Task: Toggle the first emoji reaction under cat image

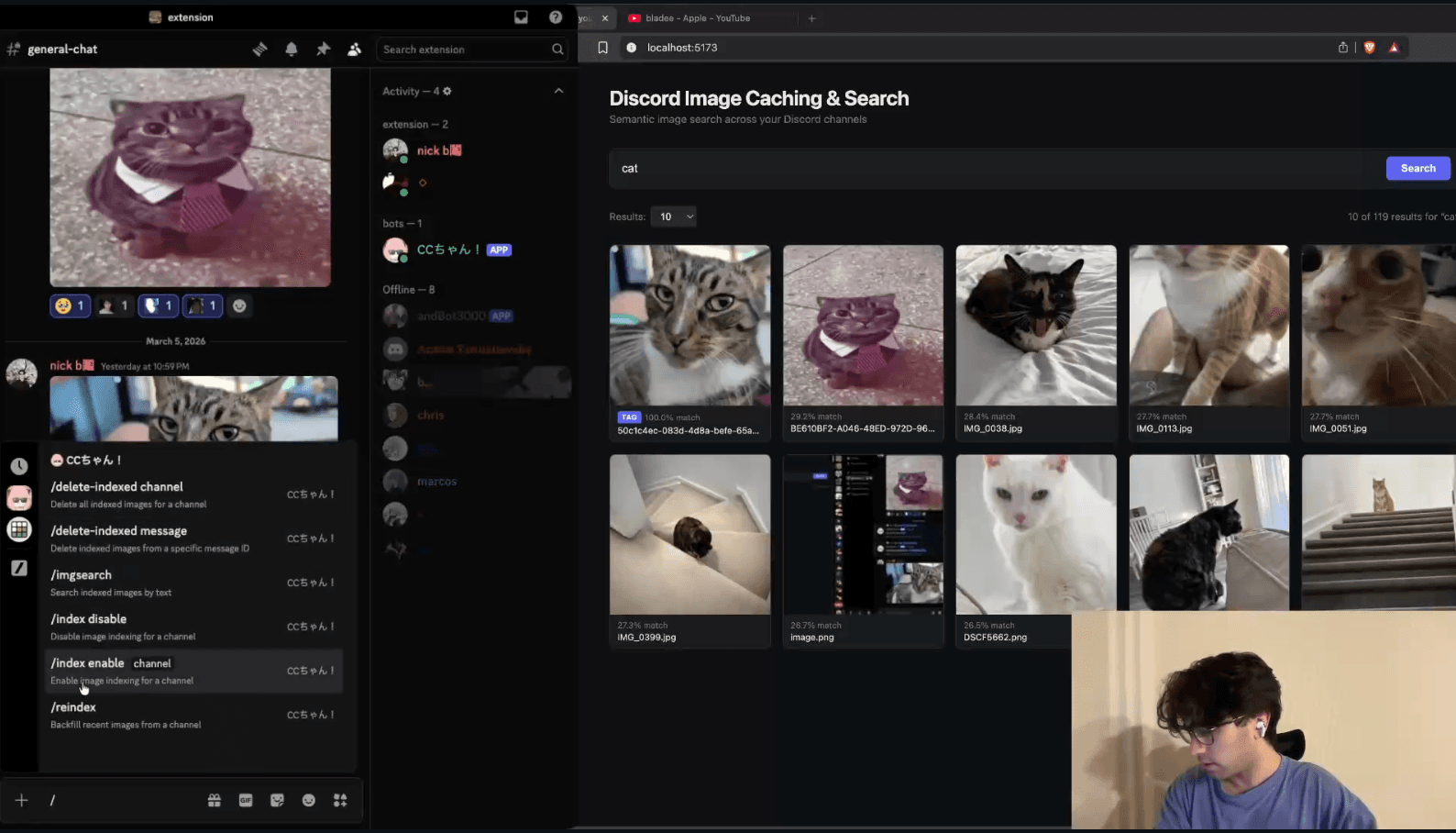Action: pyautogui.click(x=70, y=306)
